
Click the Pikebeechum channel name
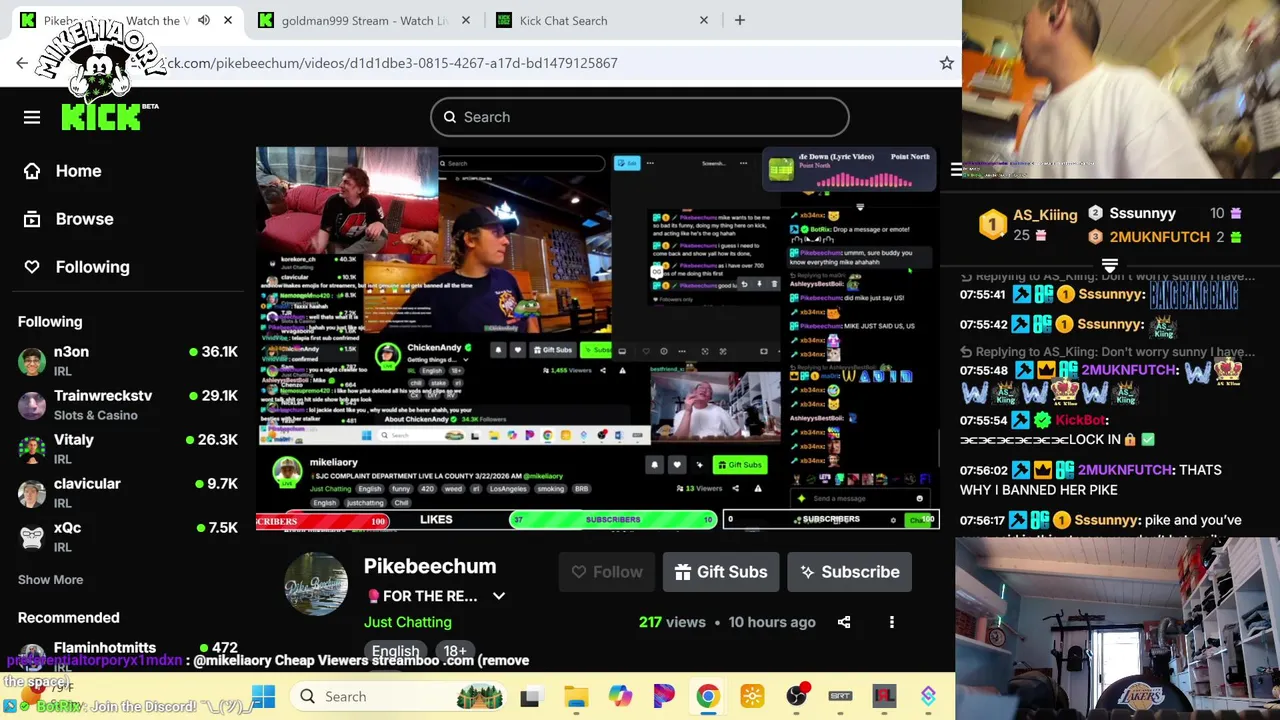coord(430,566)
